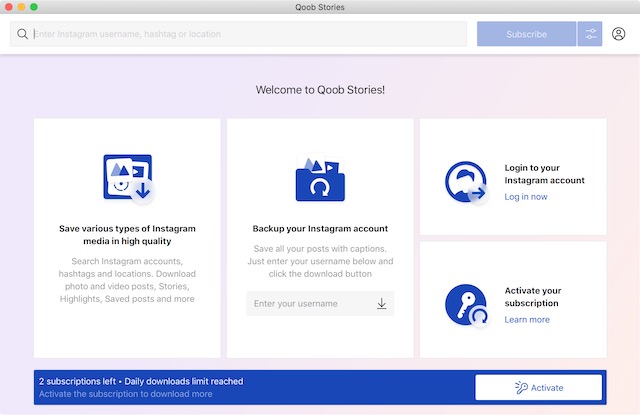Open the Log in now link
The image size is (640, 415).
[x=526, y=197]
